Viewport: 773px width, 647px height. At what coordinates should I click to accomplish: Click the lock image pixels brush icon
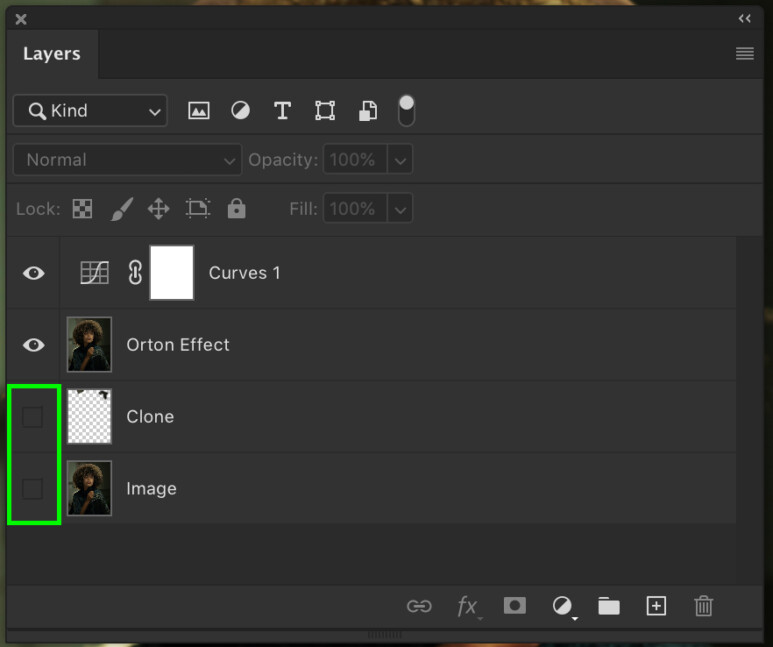pos(120,209)
